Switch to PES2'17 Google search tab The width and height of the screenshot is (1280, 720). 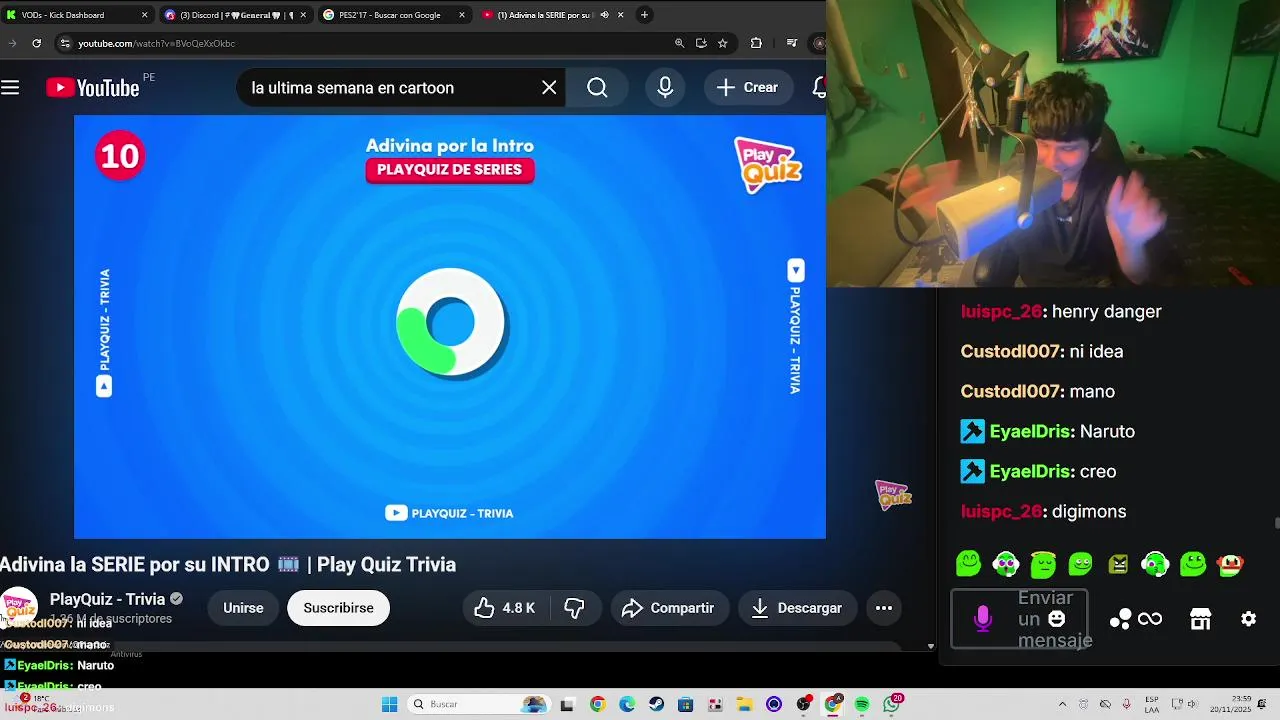[x=395, y=15]
